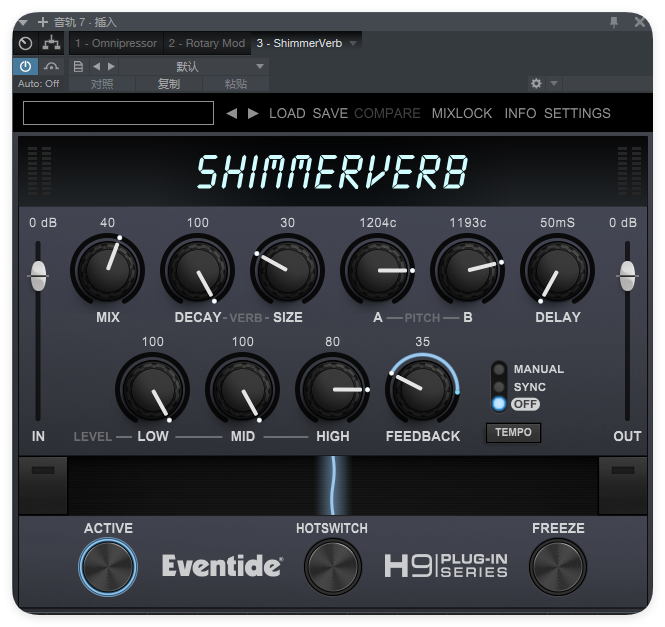The height and width of the screenshot is (627, 665).
Task: Click LOAD in the Eventide menu bar
Action: pos(287,113)
